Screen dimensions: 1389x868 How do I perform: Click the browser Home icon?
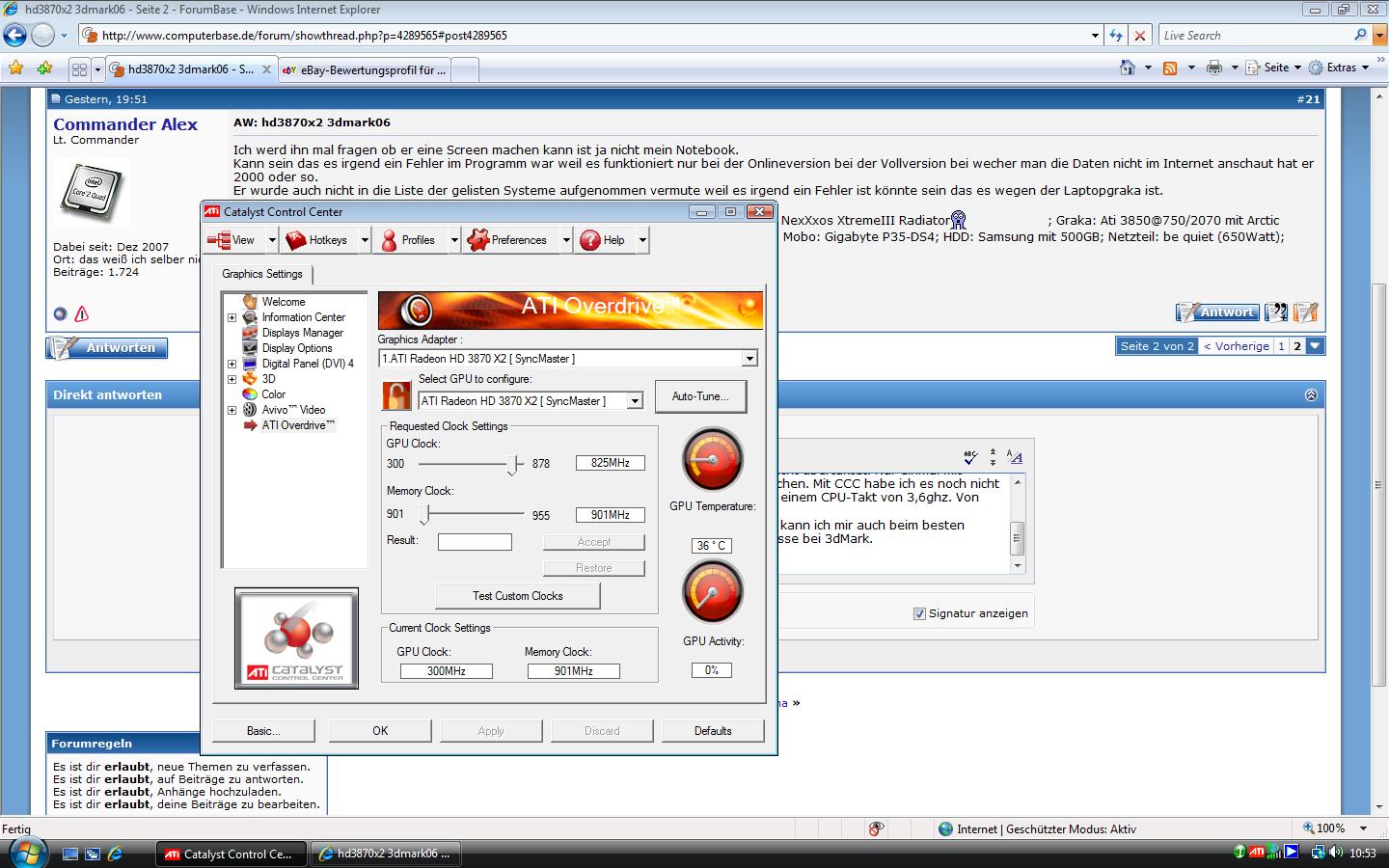pyautogui.click(x=1128, y=68)
